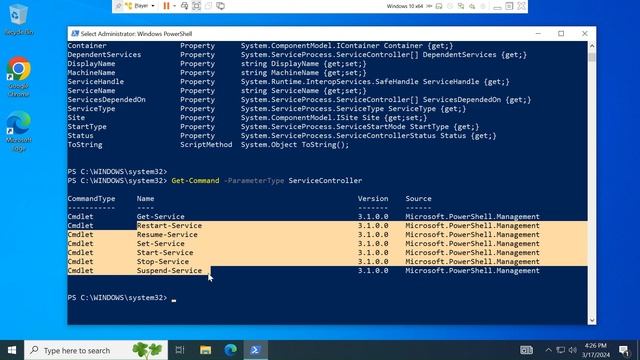The height and width of the screenshot is (360, 640).
Task: Pause the virtual machine
Action: pos(166,6)
